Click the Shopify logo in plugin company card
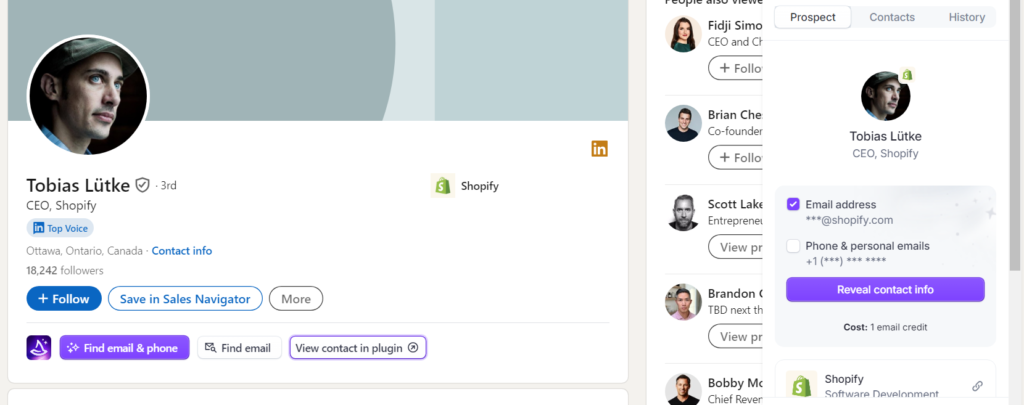This screenshot has width=1024, height=405. (801, 386)
